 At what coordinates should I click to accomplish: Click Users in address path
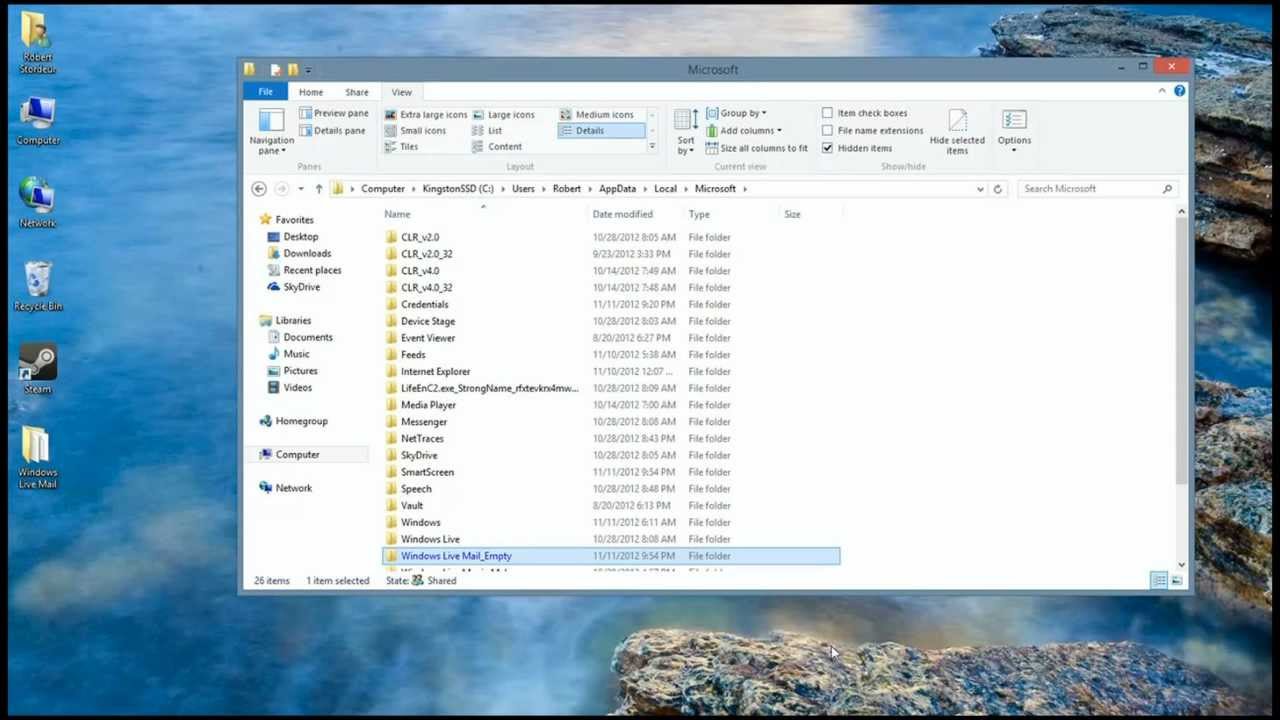(523, 189)
